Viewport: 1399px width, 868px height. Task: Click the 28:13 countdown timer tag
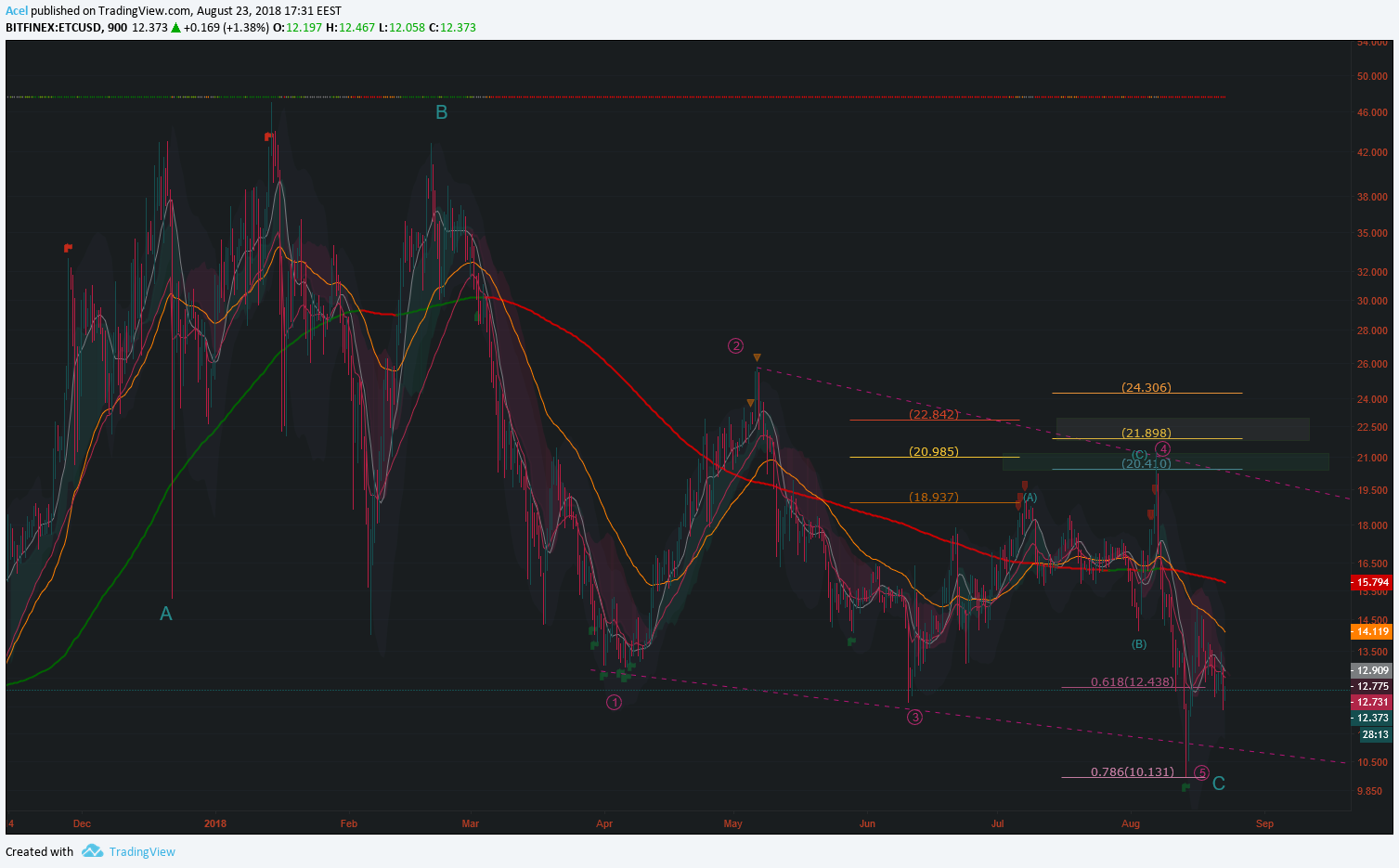(1375, 734)
